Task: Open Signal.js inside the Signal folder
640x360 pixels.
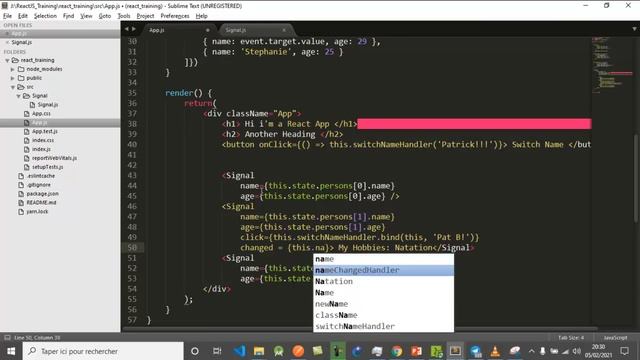Action: [48, 104]
